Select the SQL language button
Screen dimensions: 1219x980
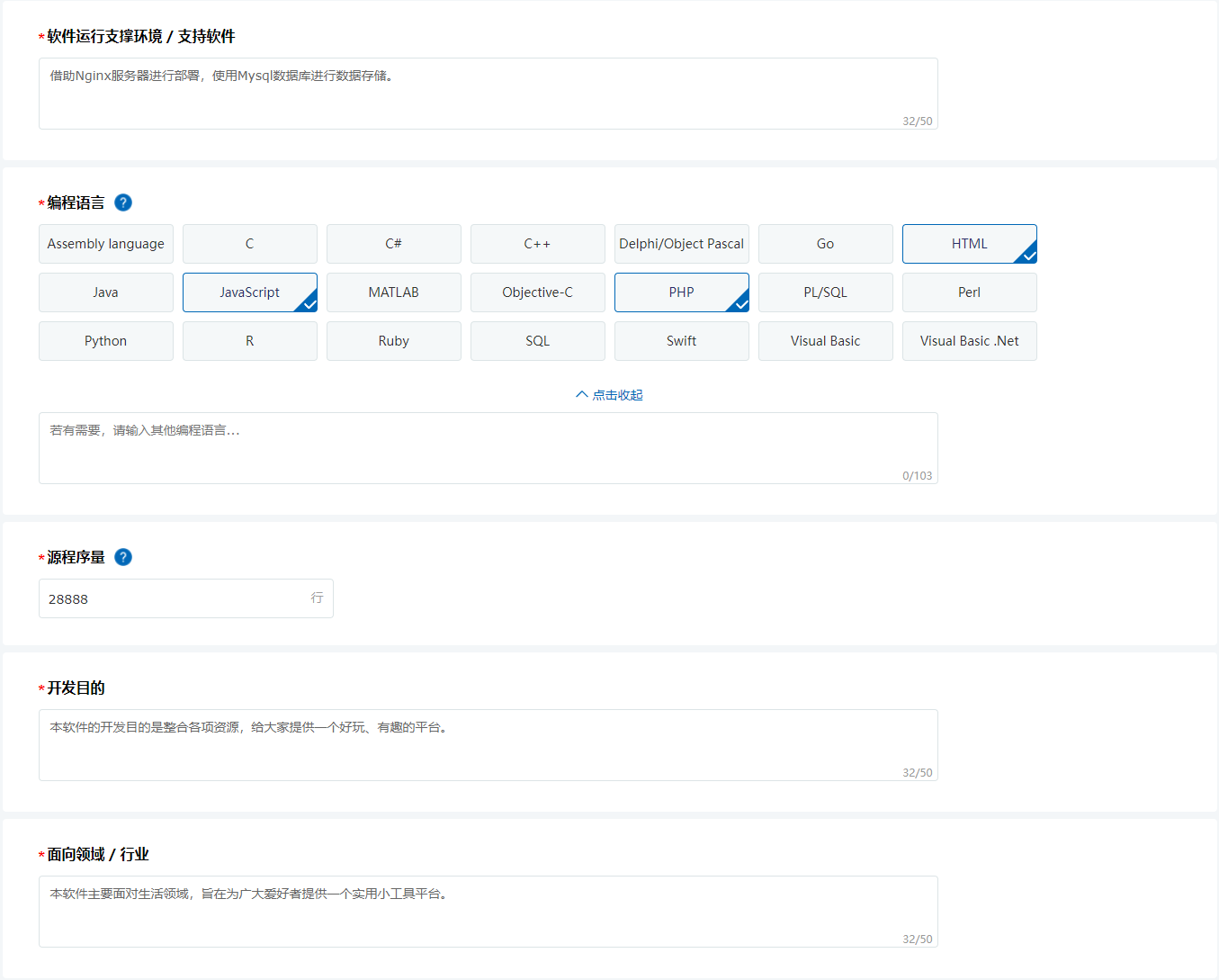point(537,341)
